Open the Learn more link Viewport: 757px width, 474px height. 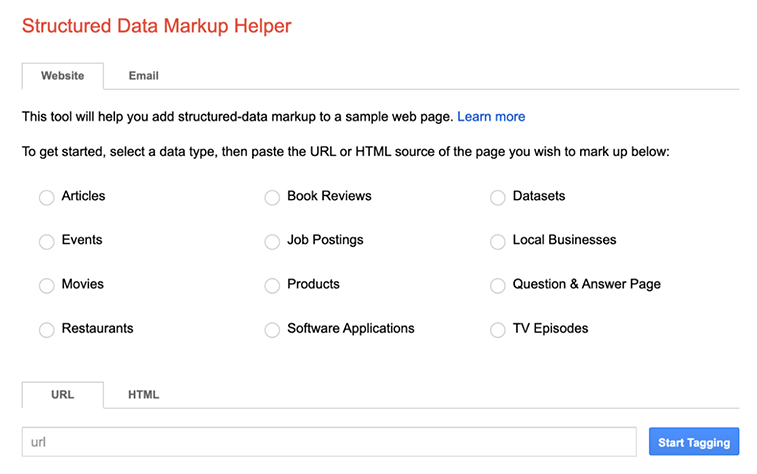491,117
